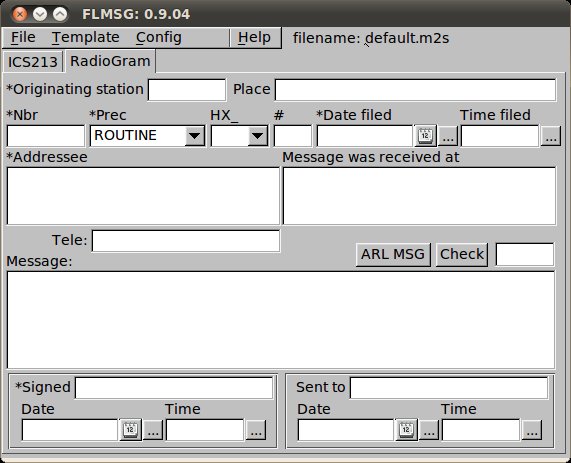The image size is (571, 463).
Task: Click ellipsis button after Signed date calendar
Action: (153, 430)
